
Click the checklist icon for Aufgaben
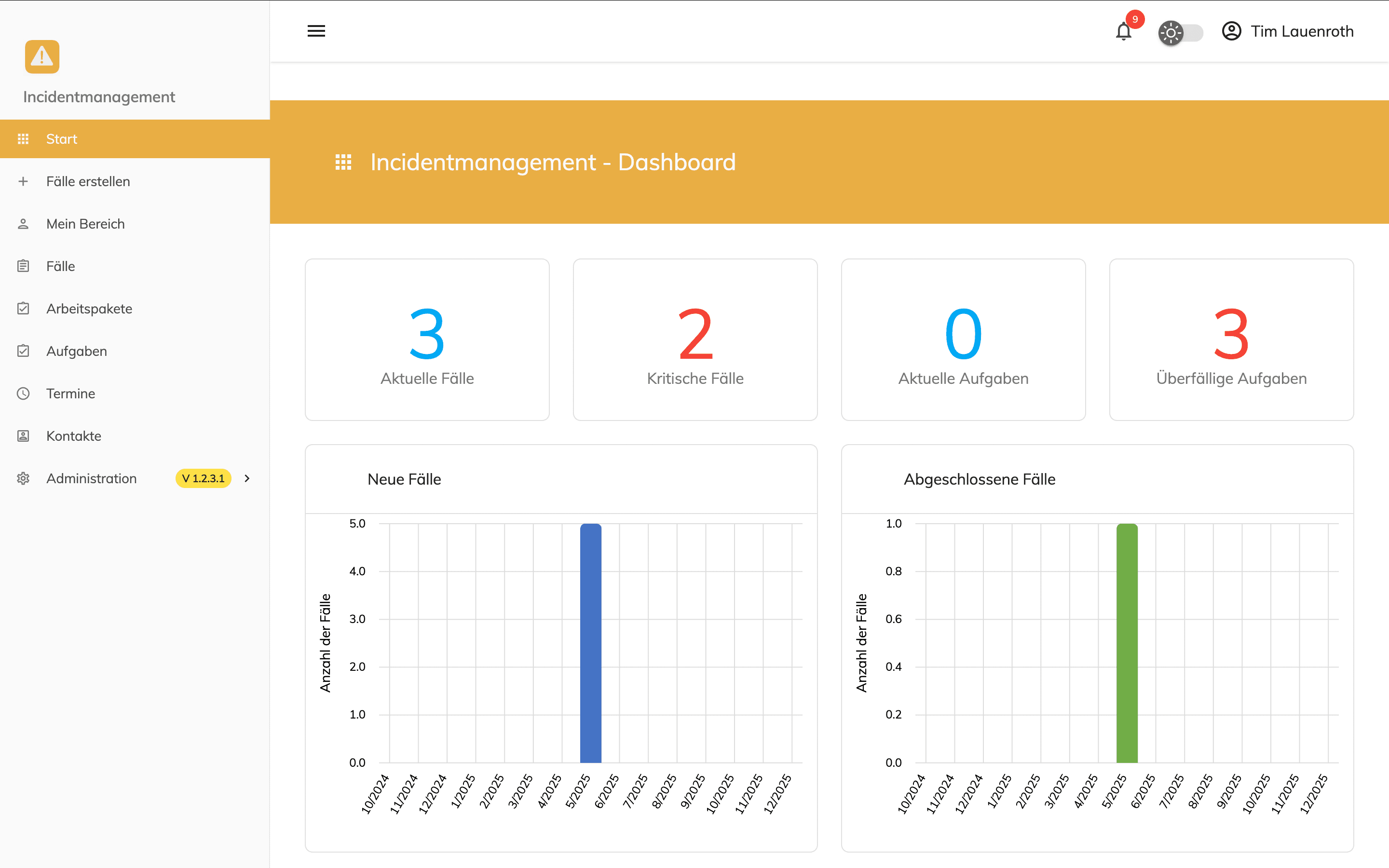(23, 351)
